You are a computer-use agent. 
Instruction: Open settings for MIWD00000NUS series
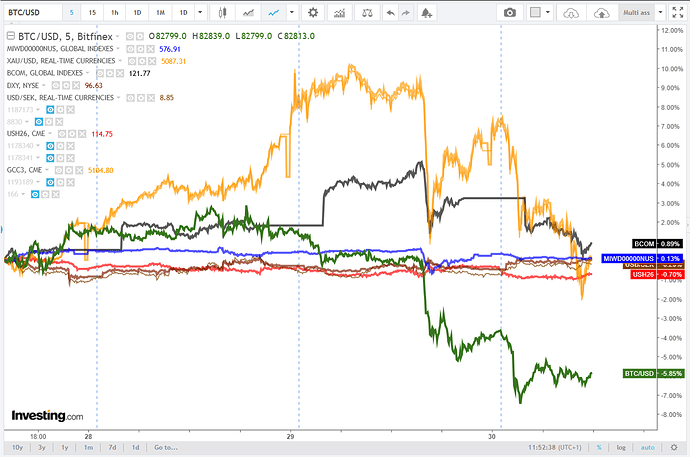click(x=140, y=49)
